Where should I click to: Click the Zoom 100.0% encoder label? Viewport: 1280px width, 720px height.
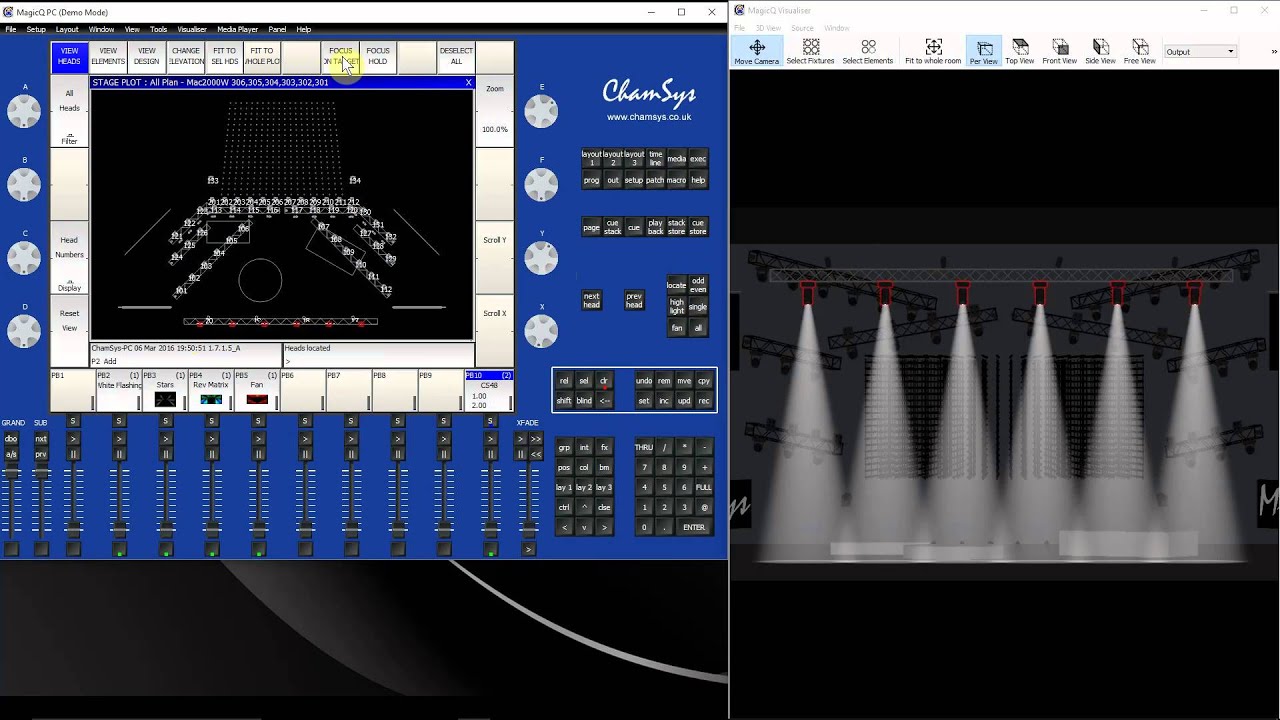pyautogui.click(x=495, y=110)
